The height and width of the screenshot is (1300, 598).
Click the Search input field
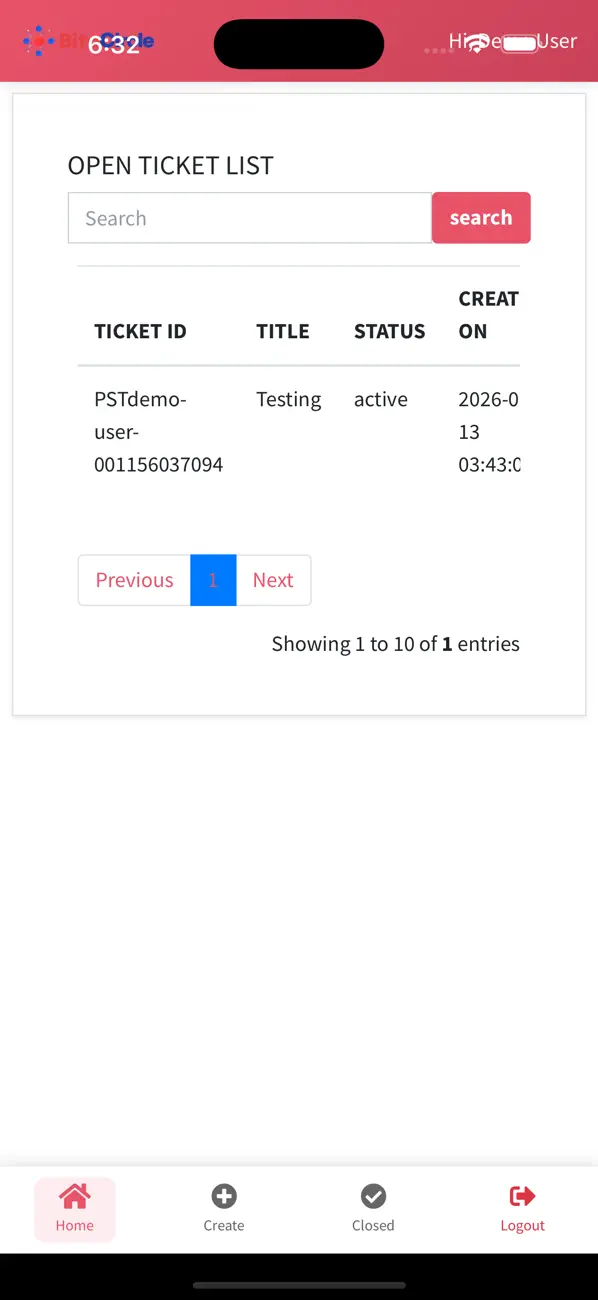click(248, 217)
